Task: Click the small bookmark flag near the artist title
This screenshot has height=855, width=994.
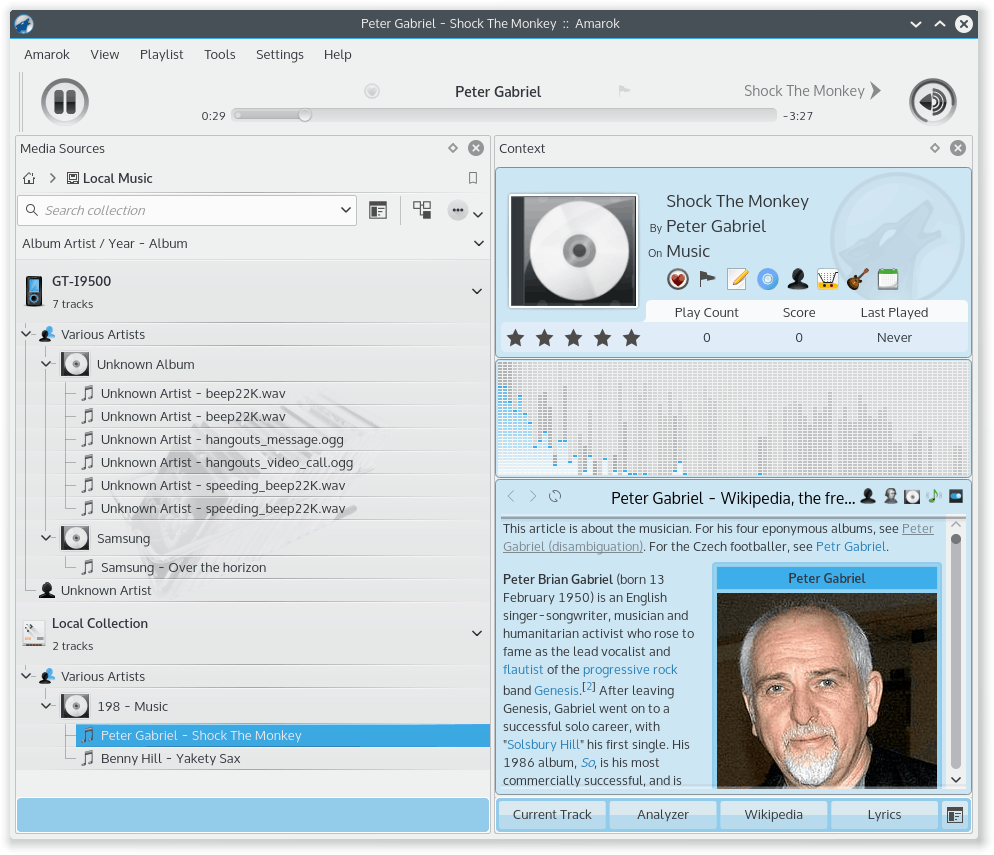Action: pyautogui.click(x=624, y=91)
